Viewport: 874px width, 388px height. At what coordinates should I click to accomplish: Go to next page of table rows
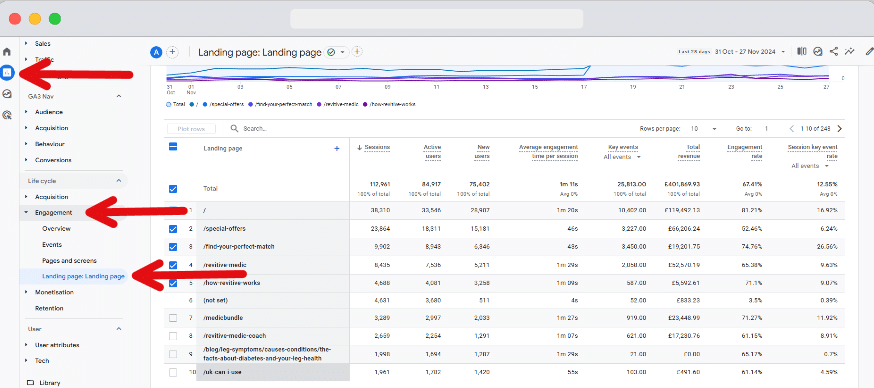(x=840, y=129)
